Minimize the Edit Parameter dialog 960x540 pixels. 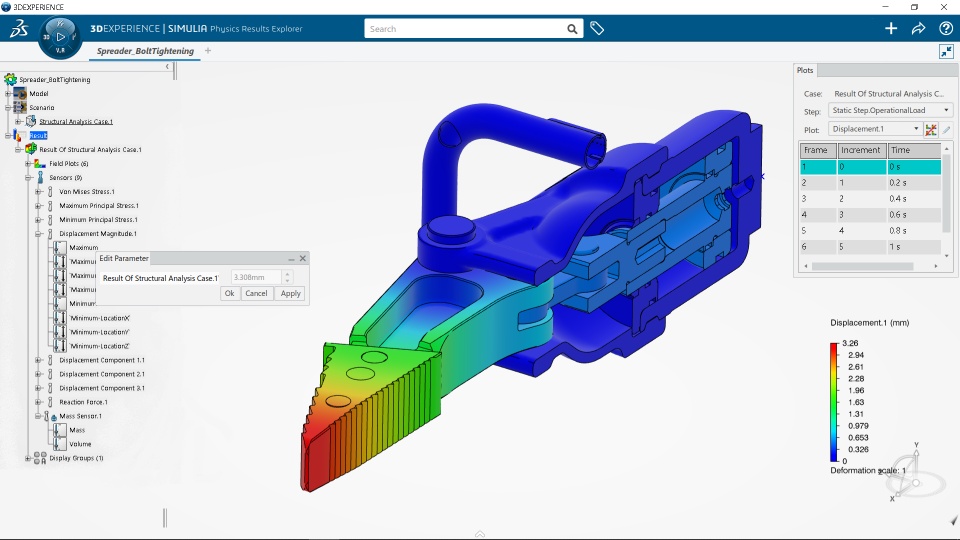291,259
